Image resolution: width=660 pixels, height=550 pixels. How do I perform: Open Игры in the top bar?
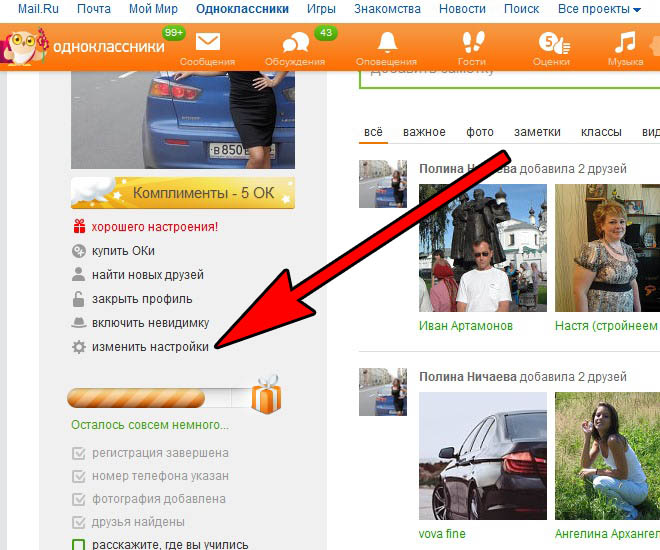click(321, 9)
